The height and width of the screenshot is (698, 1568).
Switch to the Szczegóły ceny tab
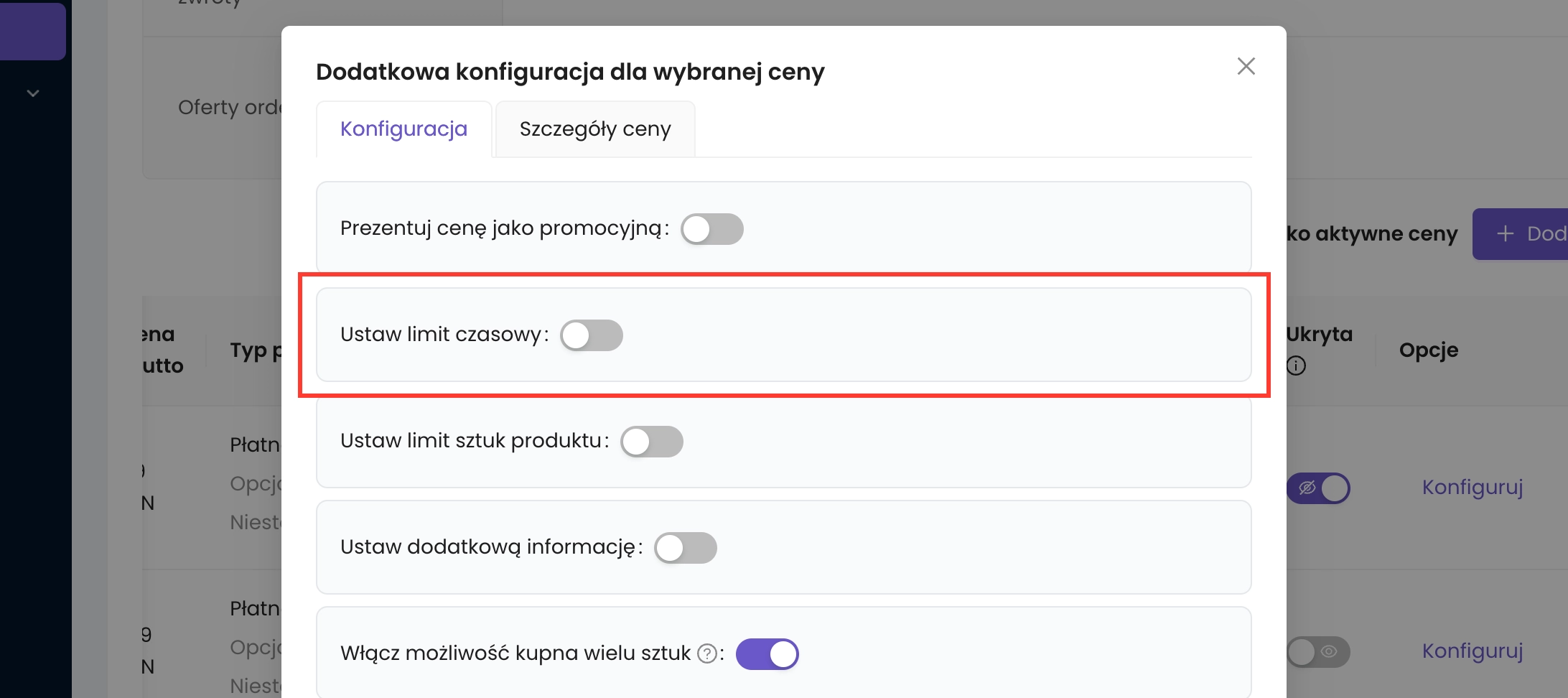(594, 129)
